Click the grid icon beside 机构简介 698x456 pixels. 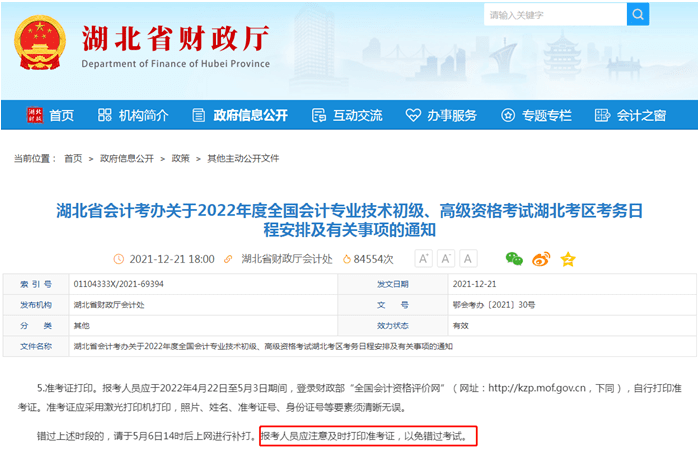[105, 115]
